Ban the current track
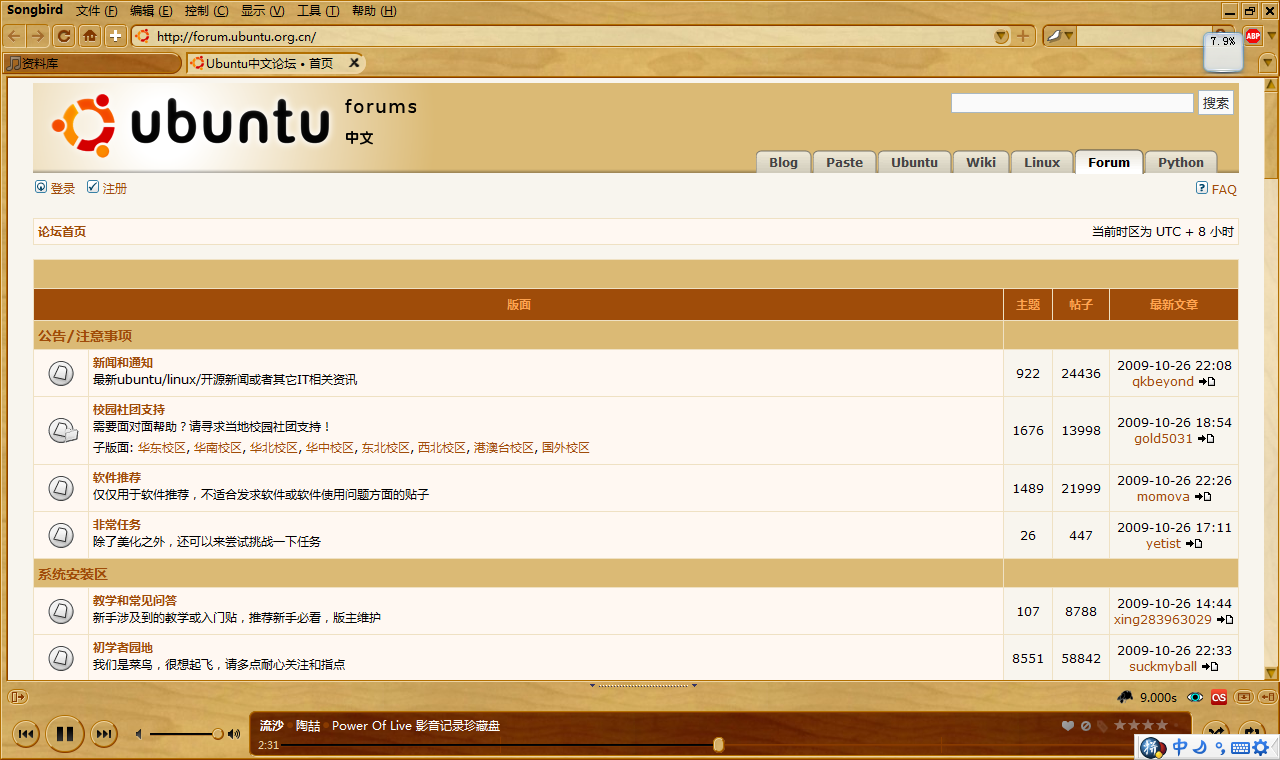Viewport: 1280px width, 760px height. tap(1086, 726)
